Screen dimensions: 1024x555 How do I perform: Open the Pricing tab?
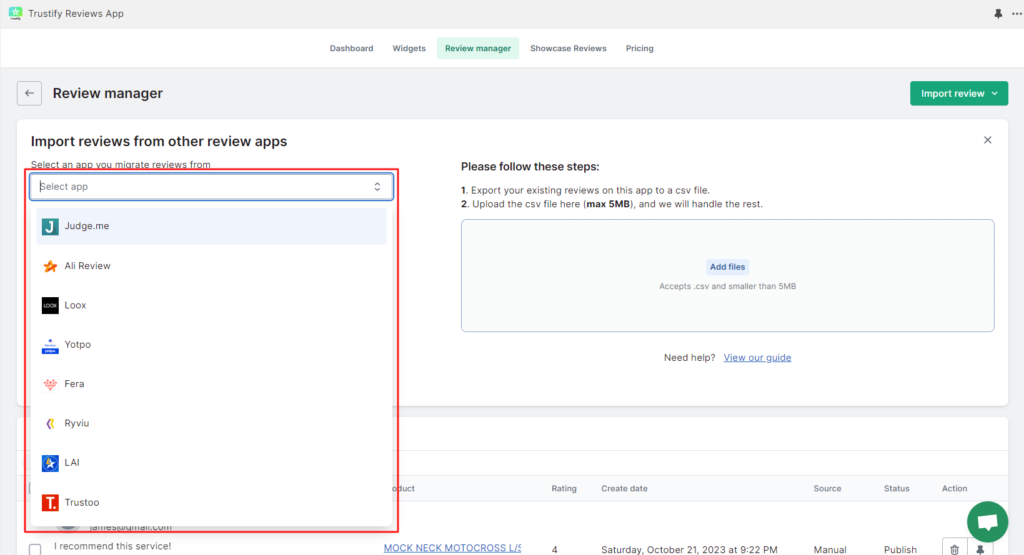[639, 48]
